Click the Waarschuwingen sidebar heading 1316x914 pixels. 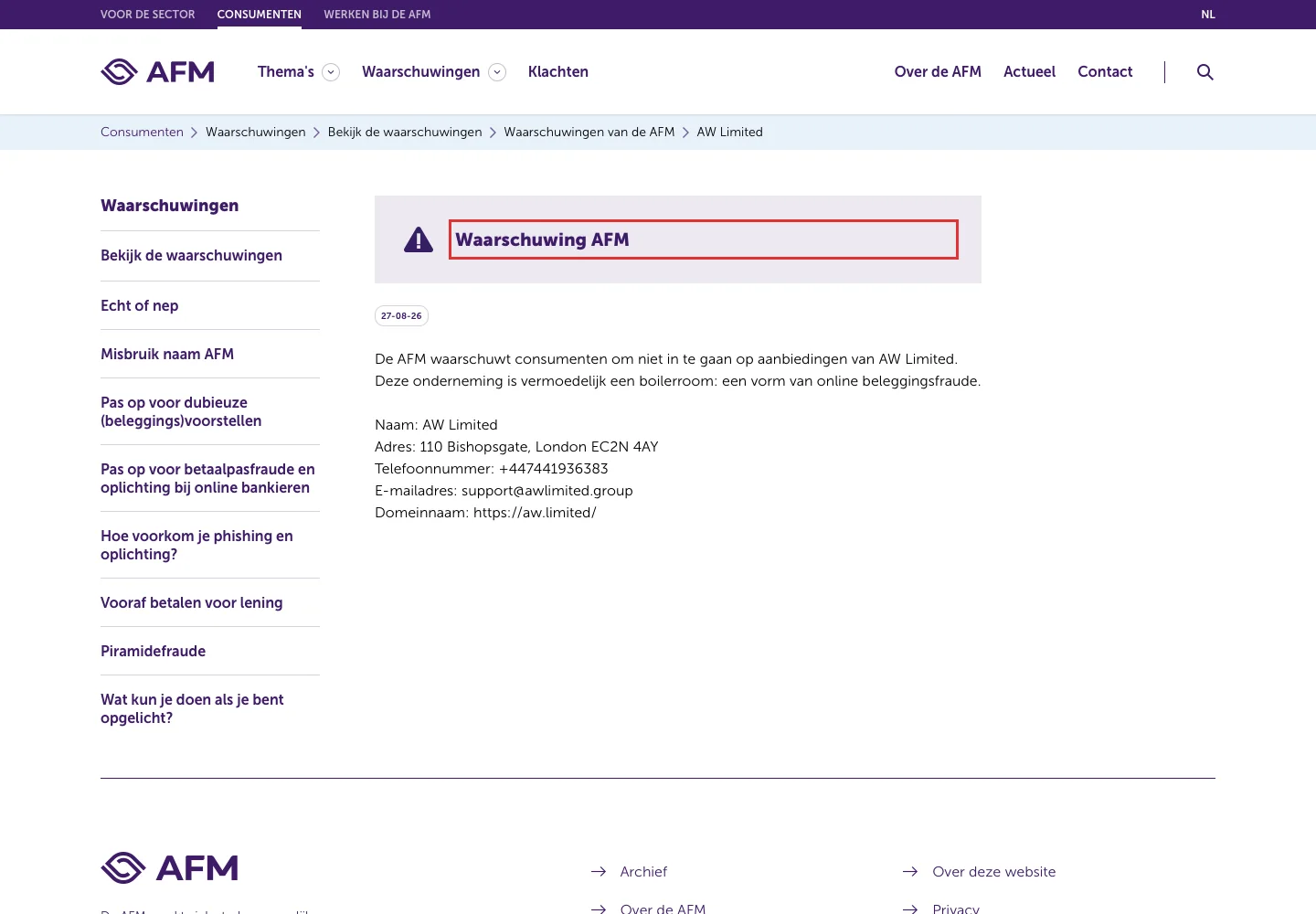pos(170,206)
